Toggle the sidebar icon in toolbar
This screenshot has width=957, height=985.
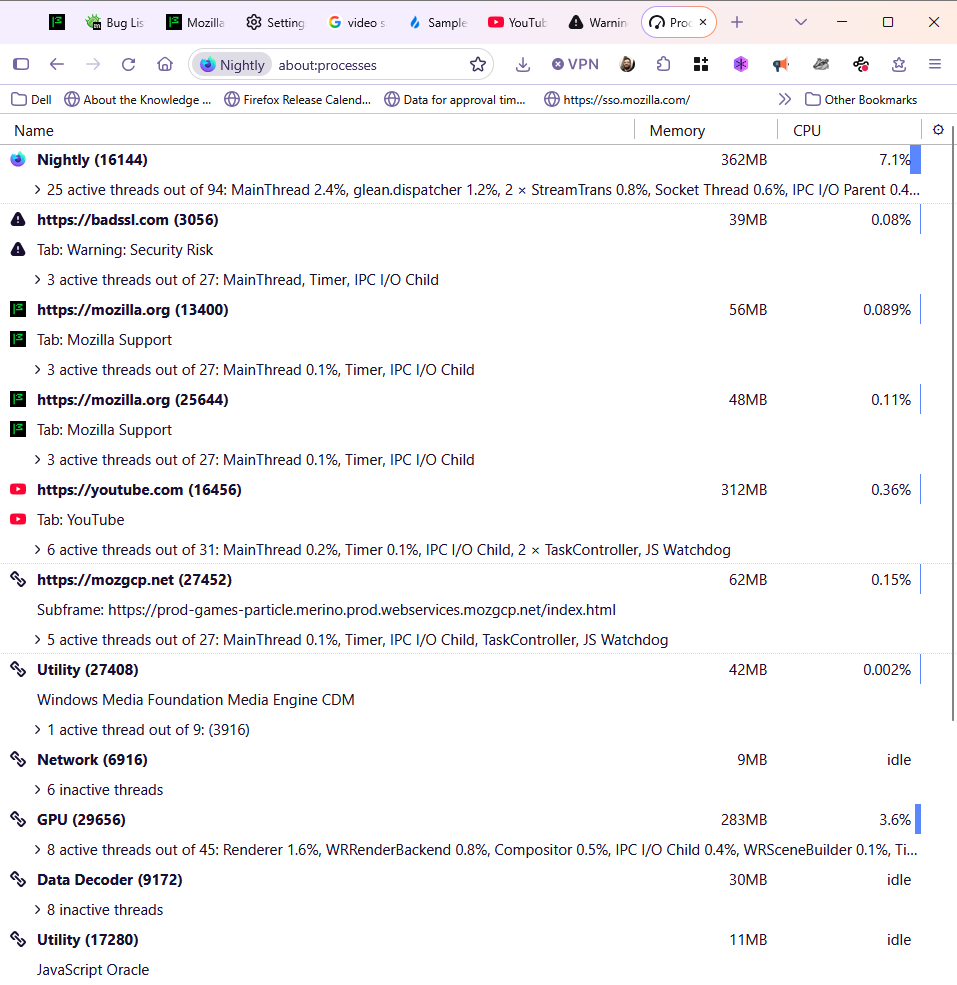point(21,64)
